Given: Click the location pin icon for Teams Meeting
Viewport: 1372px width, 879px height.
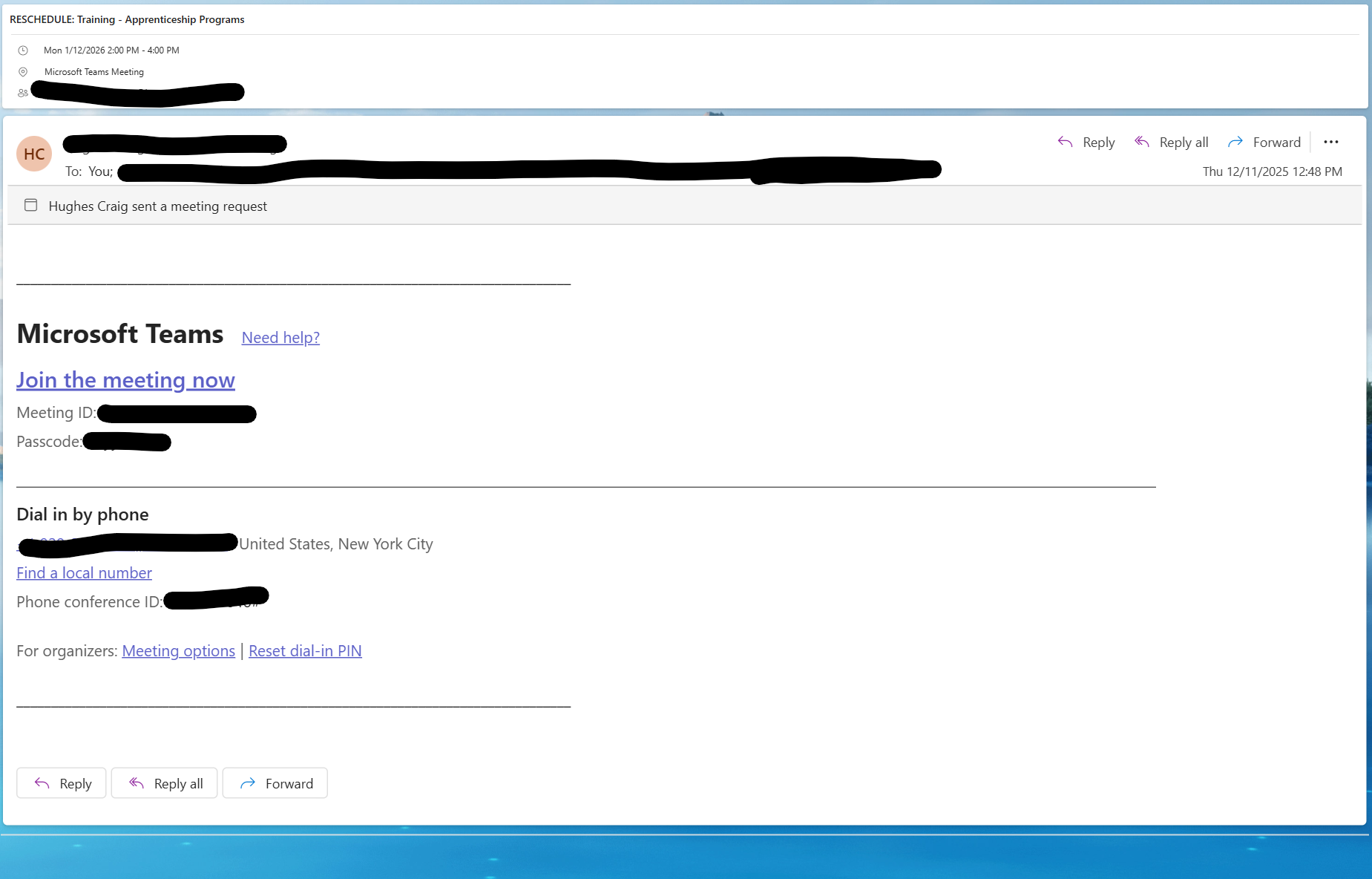Looking at the screenshot, I should point(23,71).
